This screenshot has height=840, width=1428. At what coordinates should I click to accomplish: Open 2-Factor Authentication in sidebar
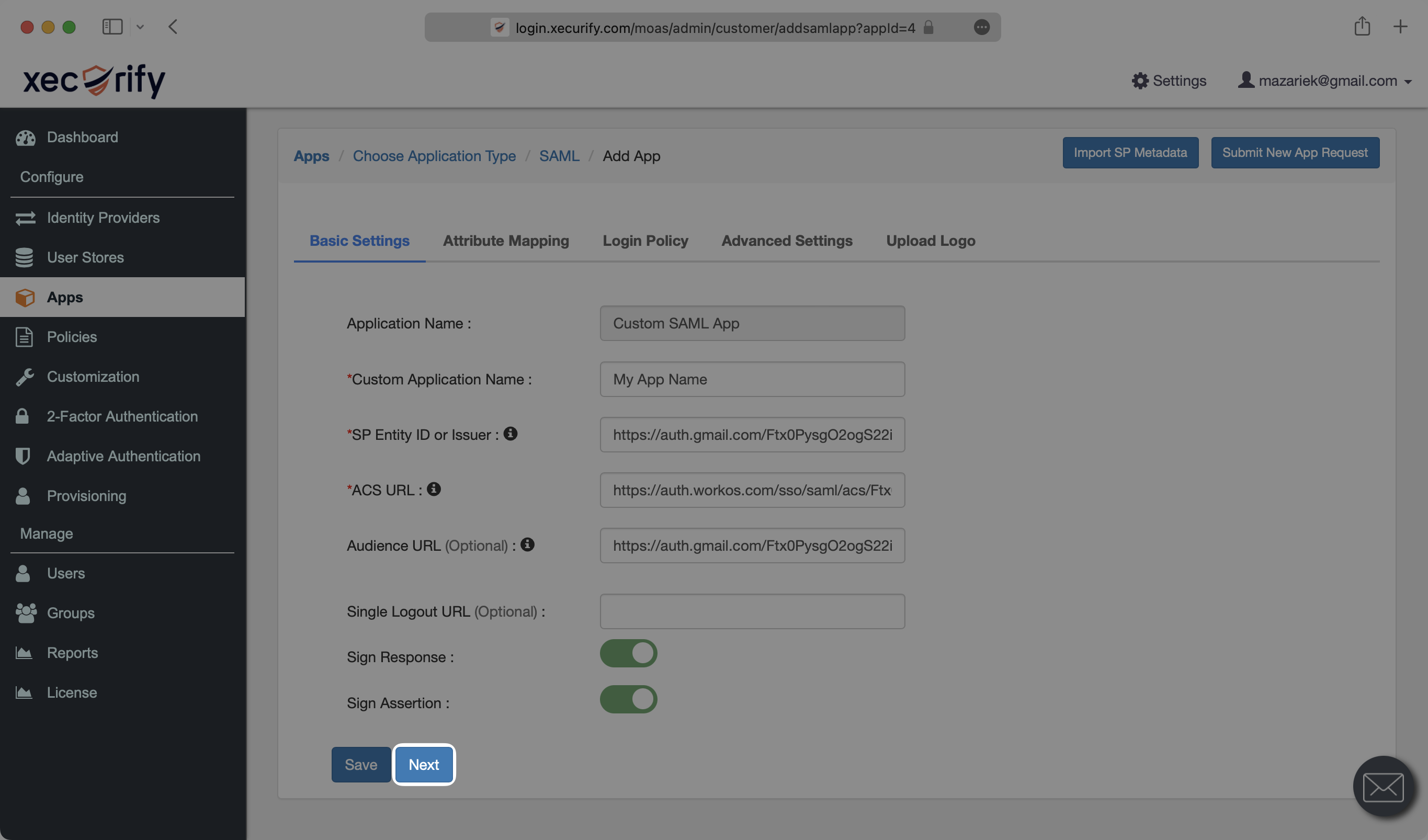[x=122, y=416]
